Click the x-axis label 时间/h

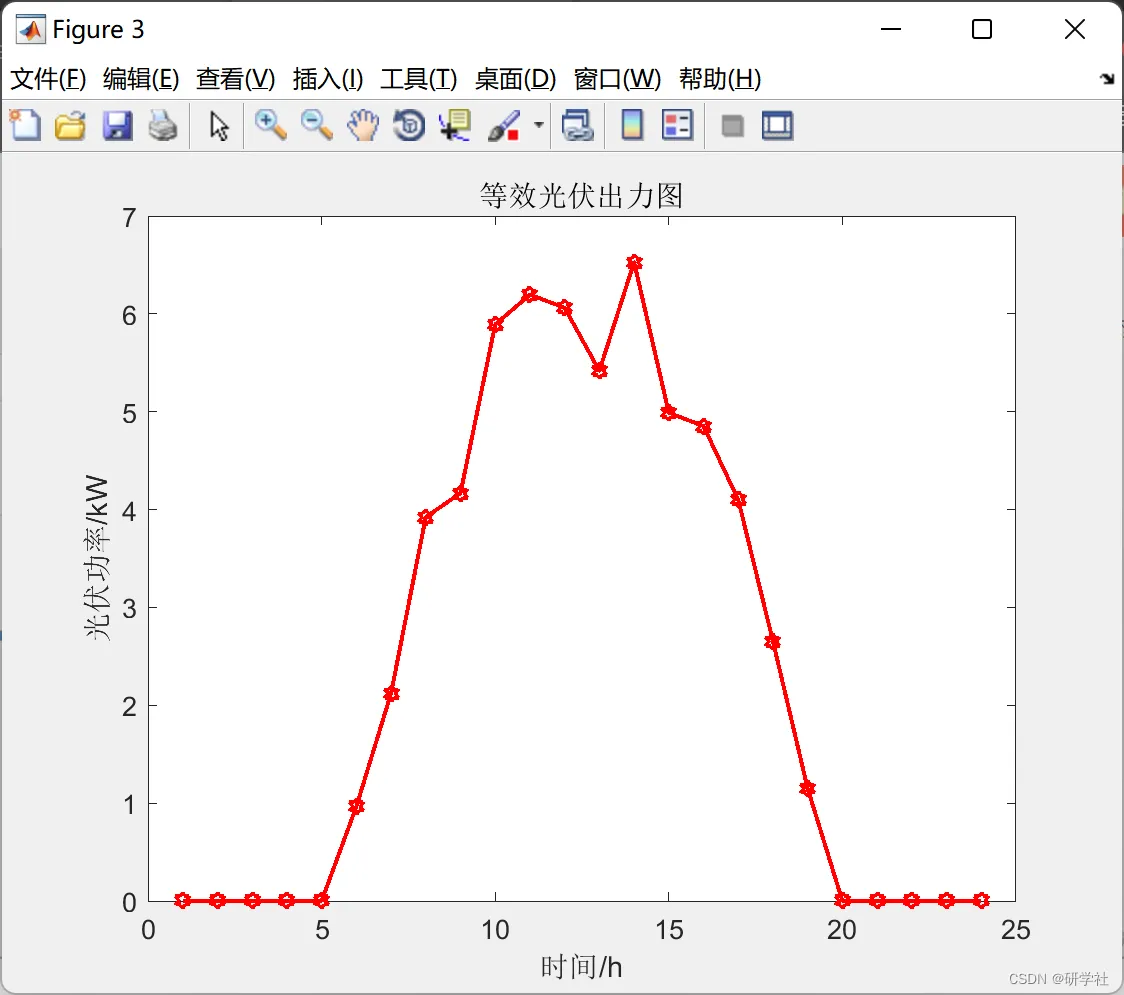point(581,967)
